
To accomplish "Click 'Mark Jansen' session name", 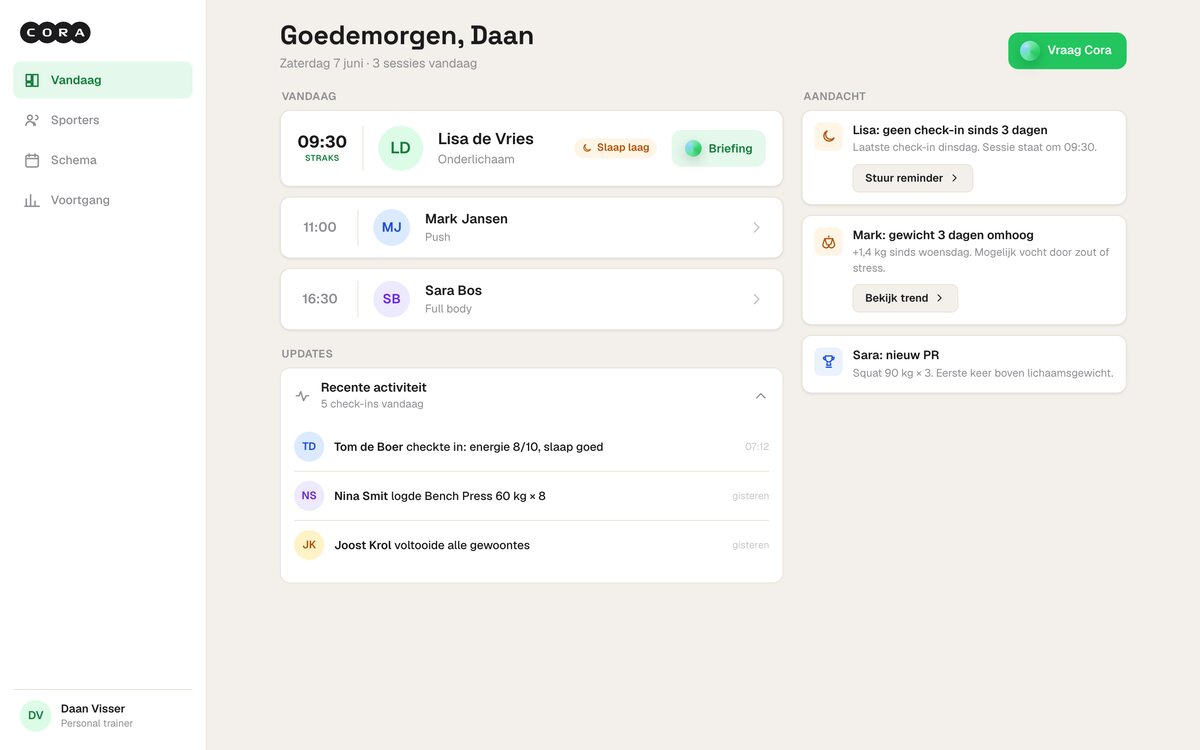I will 466,219.
